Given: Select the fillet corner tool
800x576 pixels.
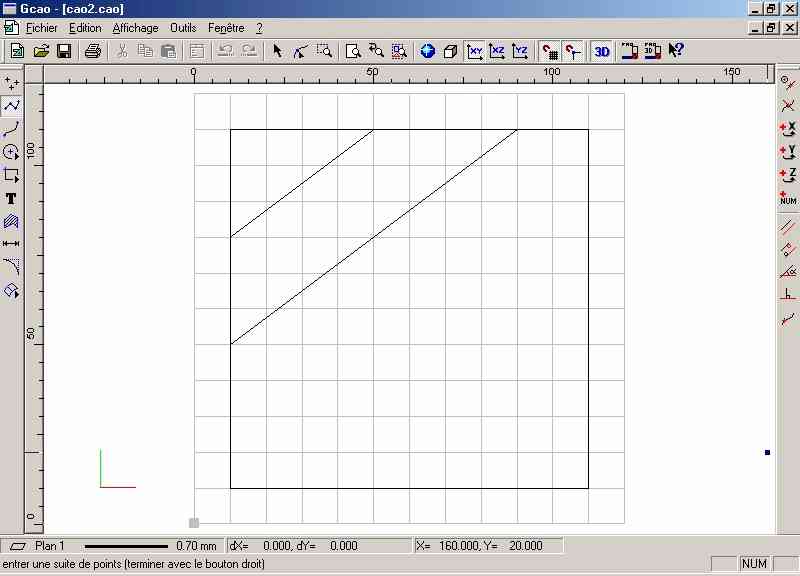Looking at the screenshot, I should click(11, 267).
